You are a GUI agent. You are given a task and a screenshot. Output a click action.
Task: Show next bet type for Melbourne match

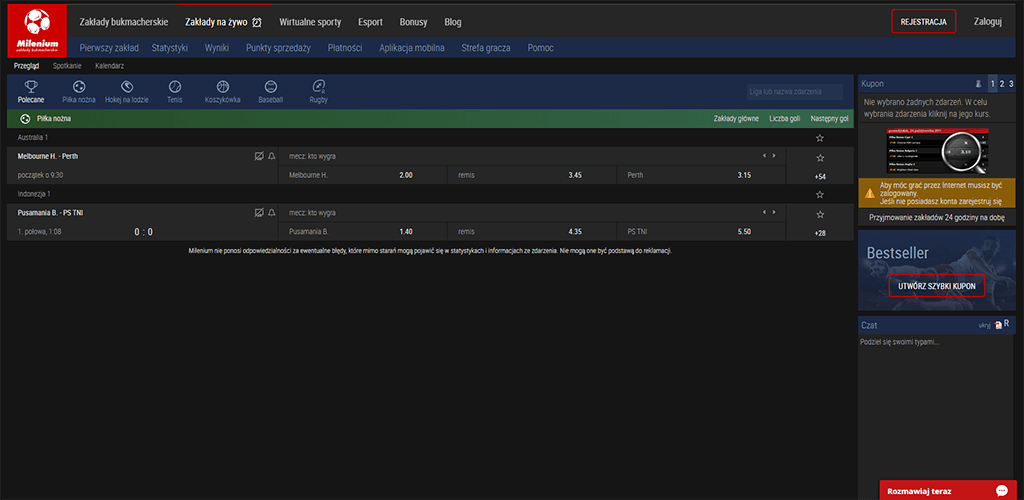(773, 157)
